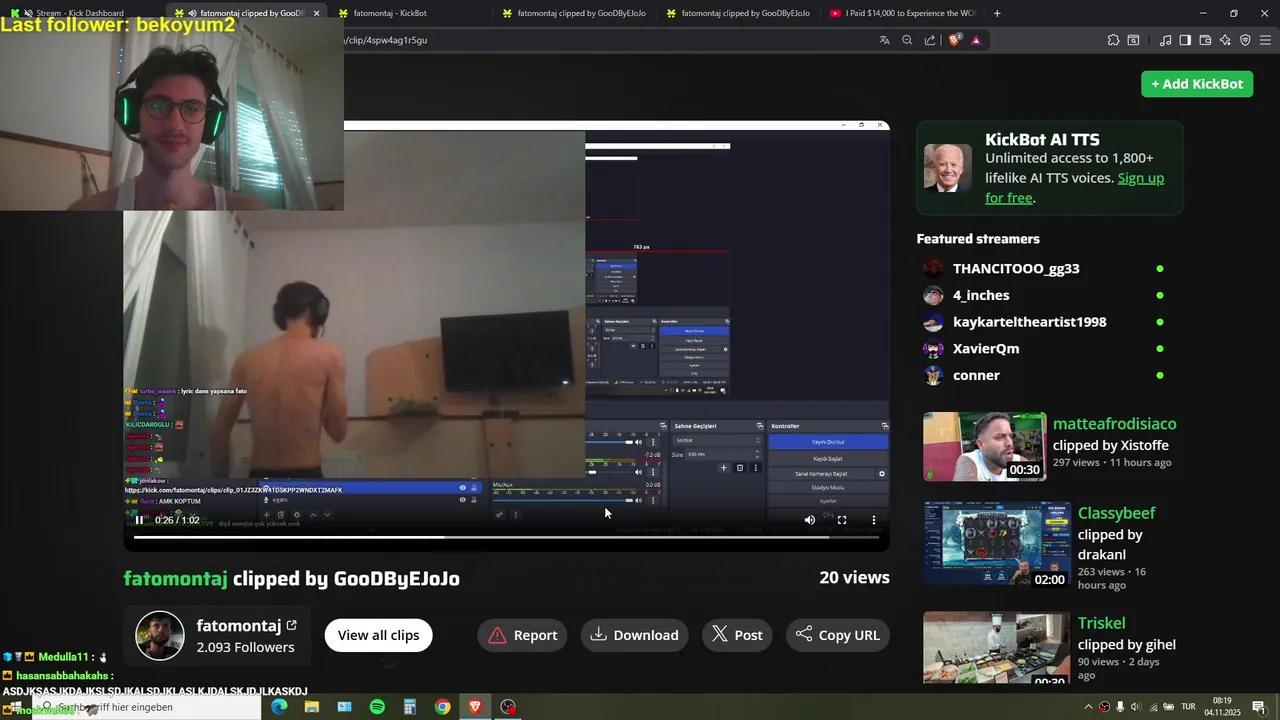Screen dimensions: 1280x720
Task: Click the Classybeef streamer name
Action: (x=1116, y=513)
